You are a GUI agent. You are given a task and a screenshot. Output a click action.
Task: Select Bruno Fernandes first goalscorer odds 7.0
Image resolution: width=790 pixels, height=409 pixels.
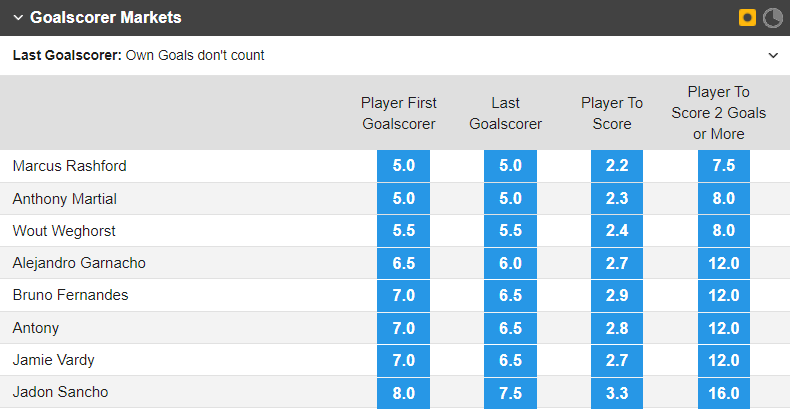[403, 295]
